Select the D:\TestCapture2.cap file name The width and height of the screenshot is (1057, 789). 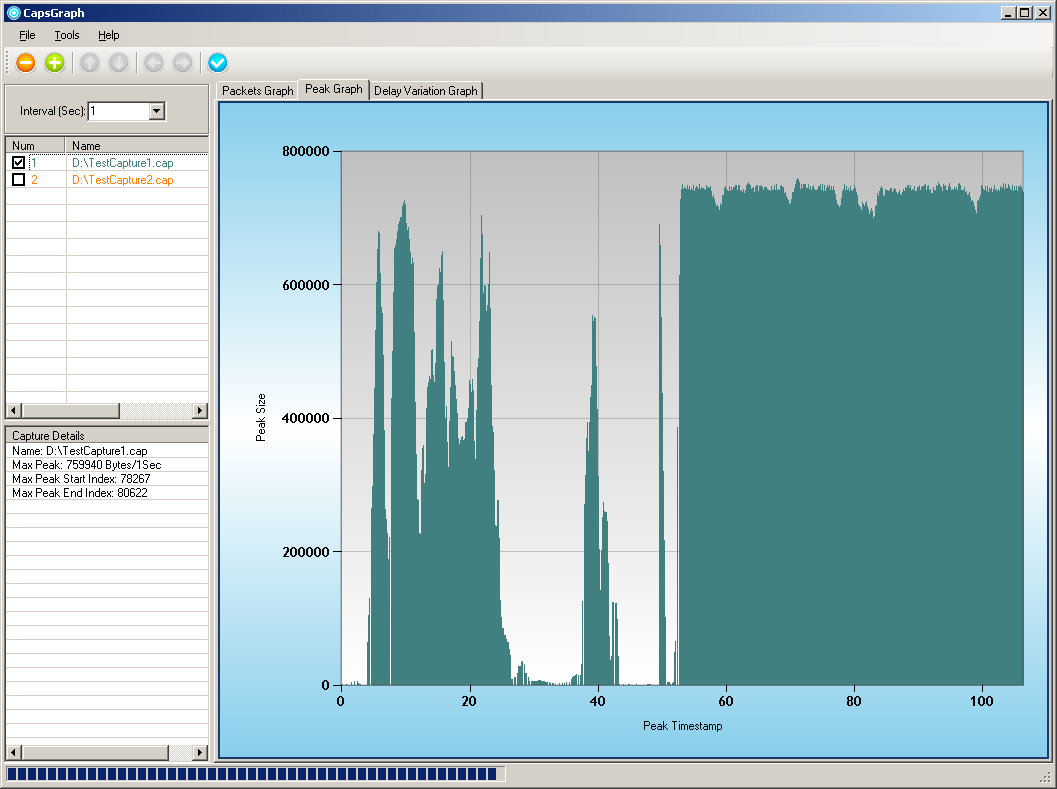[123, 179]
